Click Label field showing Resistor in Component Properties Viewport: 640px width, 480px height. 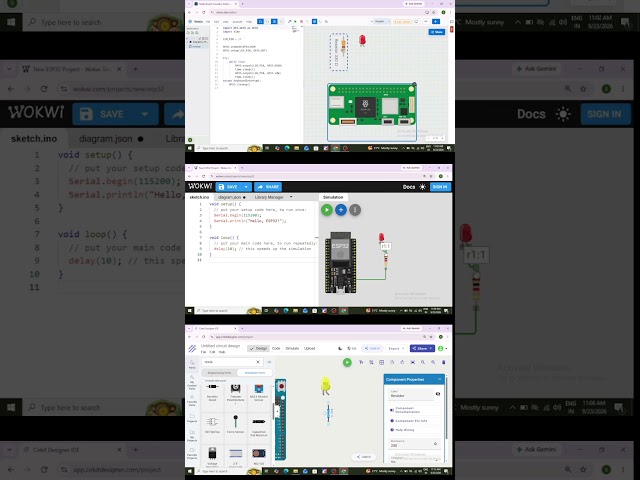click(411, 395)
